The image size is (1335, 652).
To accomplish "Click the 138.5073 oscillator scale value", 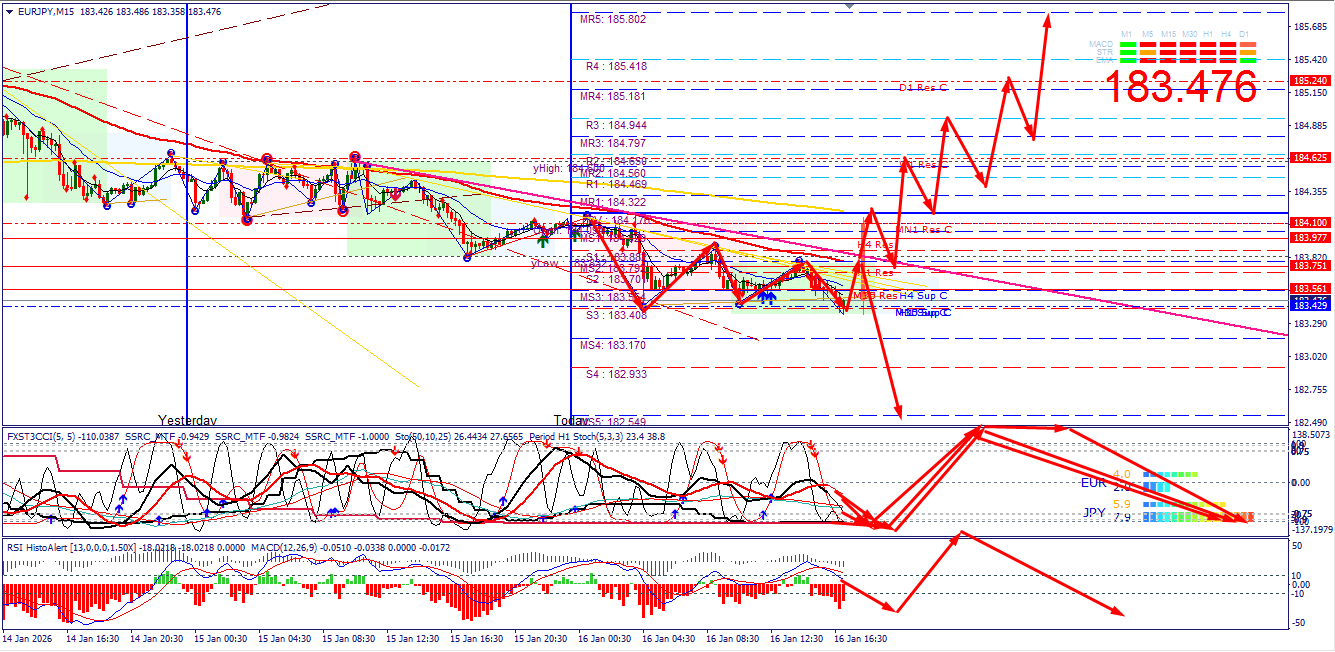I will tap(1311, 435).
